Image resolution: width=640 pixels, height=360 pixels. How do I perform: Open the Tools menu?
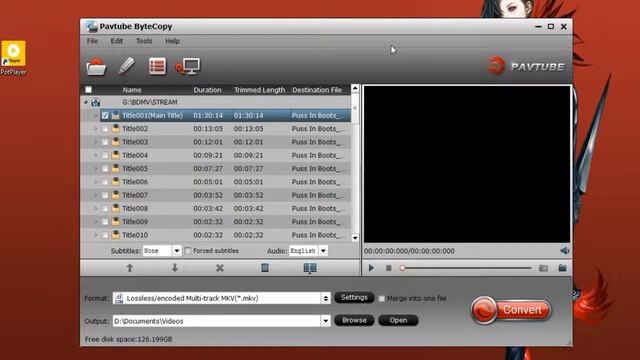(144, 41)
